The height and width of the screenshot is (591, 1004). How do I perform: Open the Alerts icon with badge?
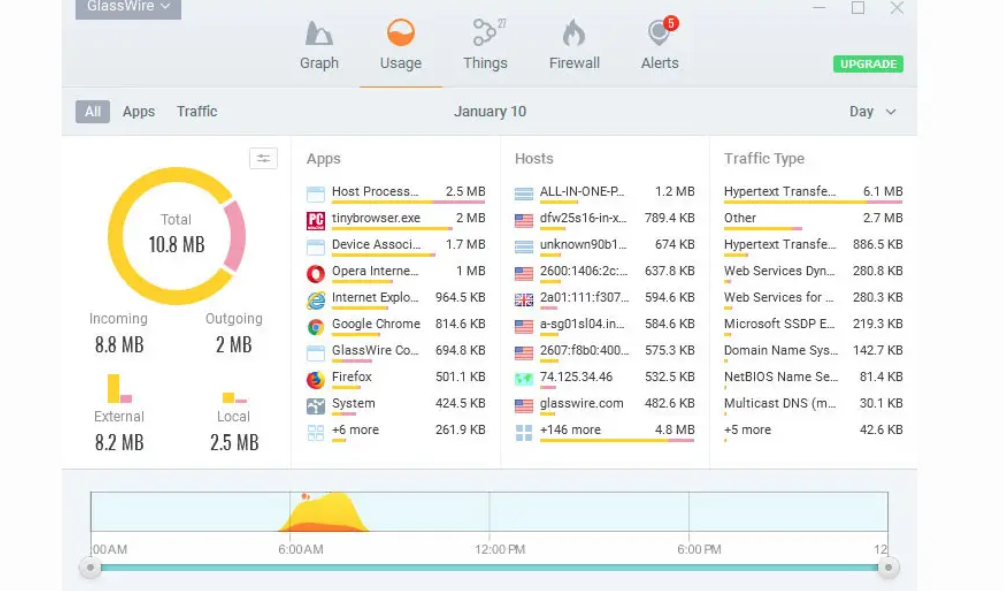[659, 34]
